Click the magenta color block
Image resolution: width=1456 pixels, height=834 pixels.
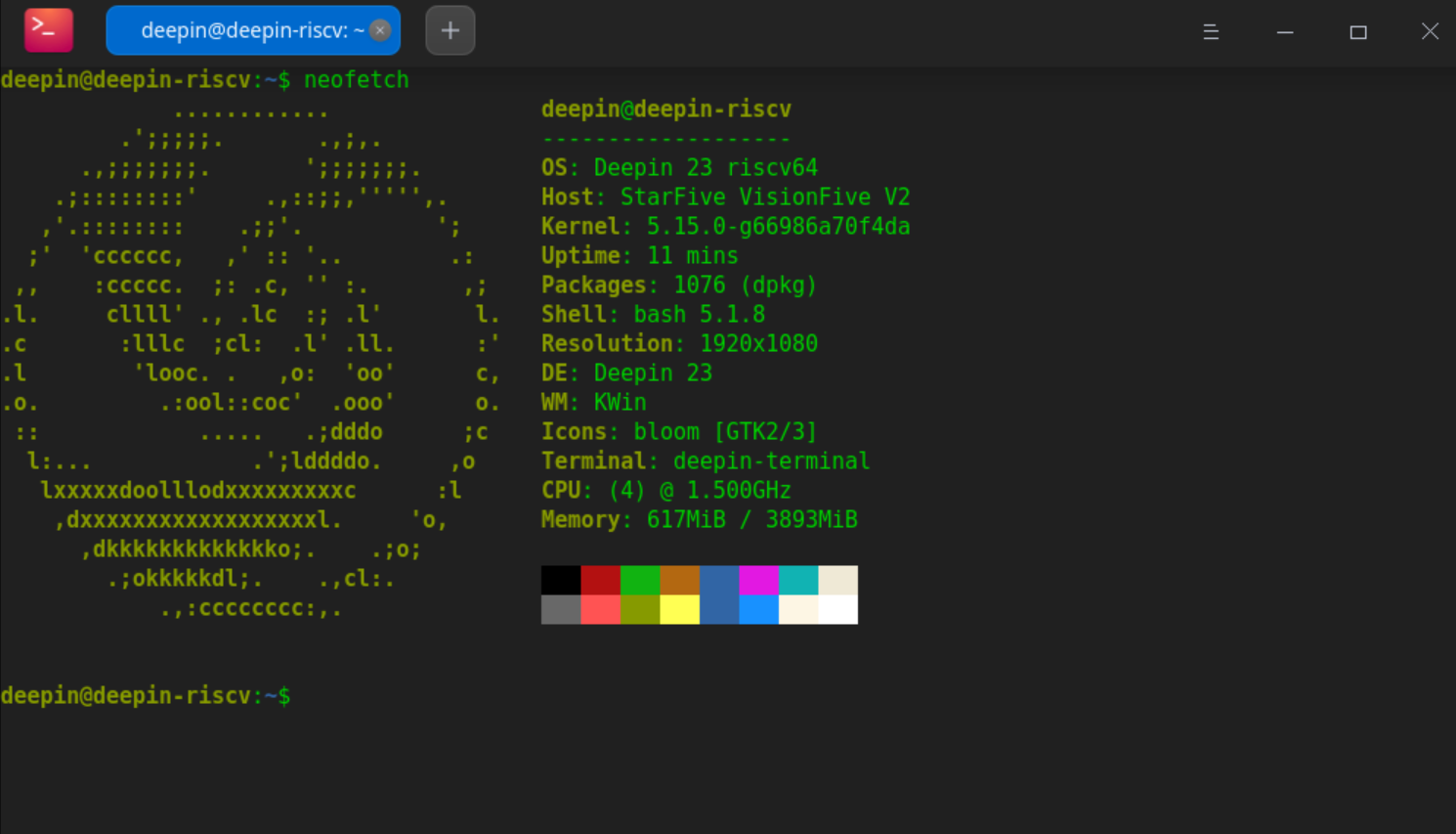(759, 580)
